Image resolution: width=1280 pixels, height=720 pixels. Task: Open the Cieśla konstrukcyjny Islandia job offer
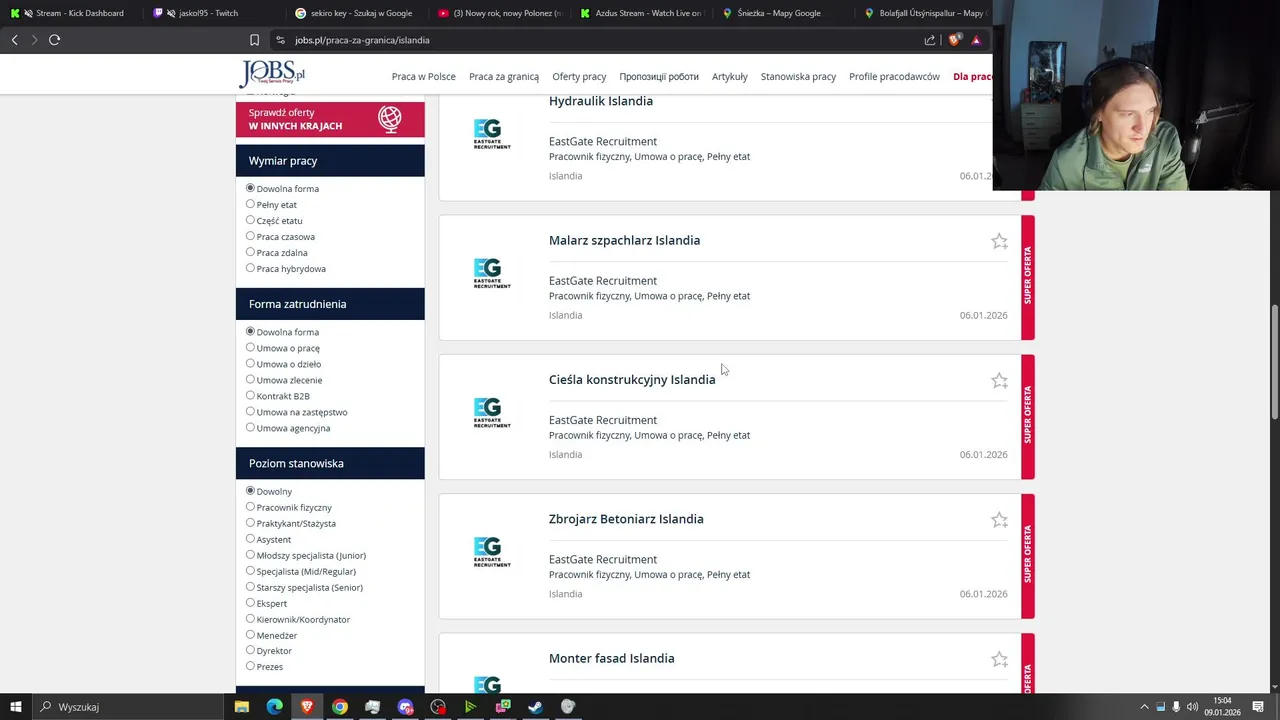pos(632,380)
